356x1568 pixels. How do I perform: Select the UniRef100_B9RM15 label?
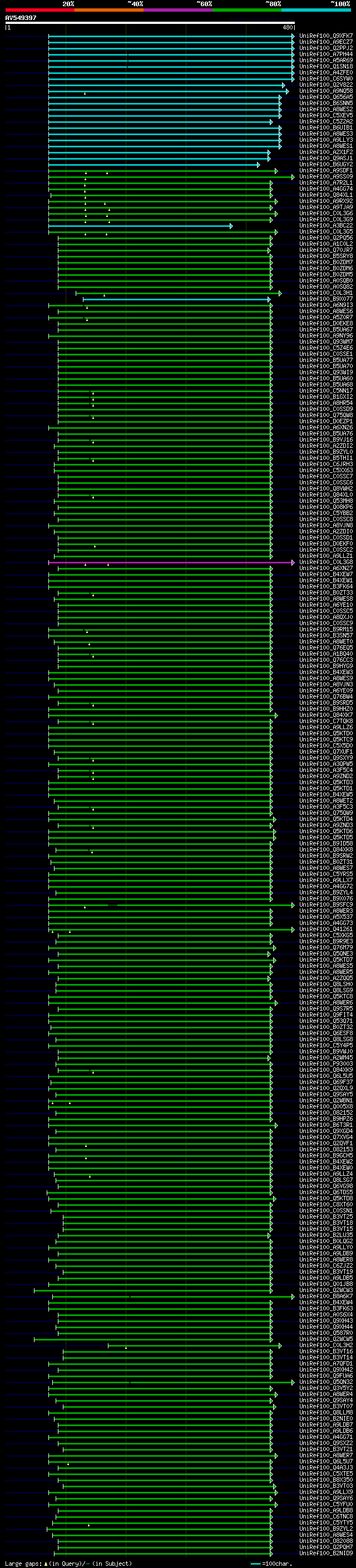click(325, 630)
